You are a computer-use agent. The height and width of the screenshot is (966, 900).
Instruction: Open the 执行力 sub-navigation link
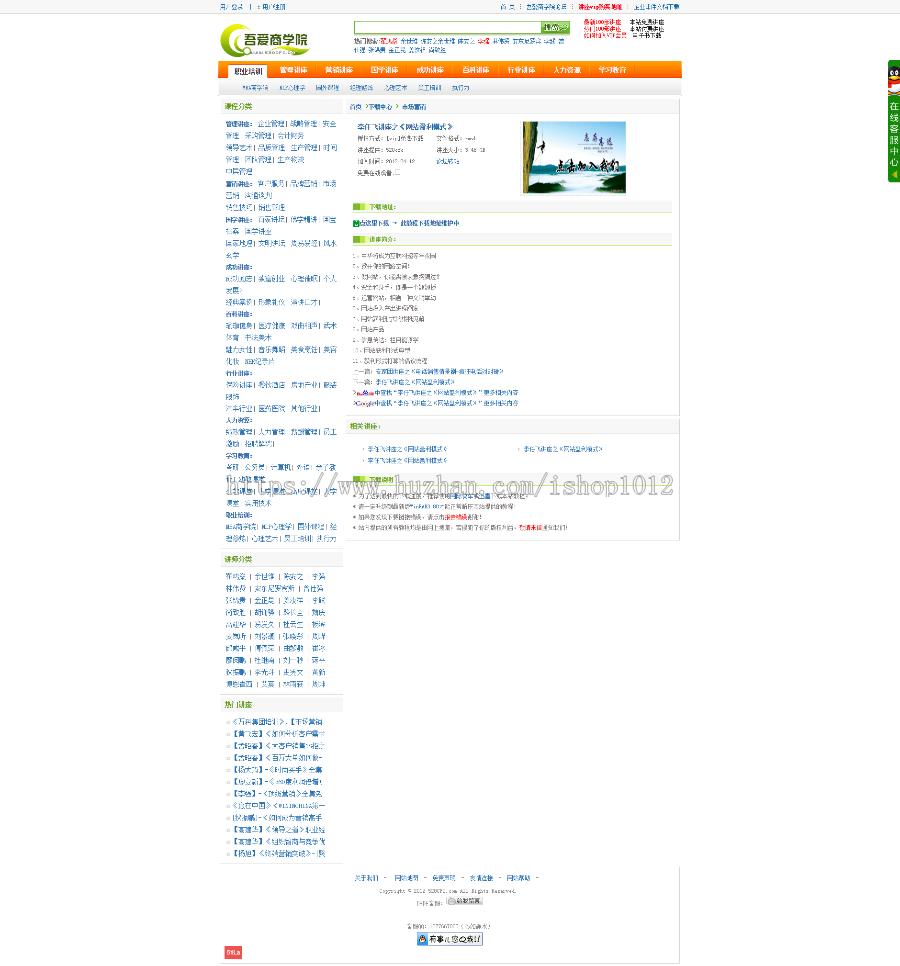(460, 88)
